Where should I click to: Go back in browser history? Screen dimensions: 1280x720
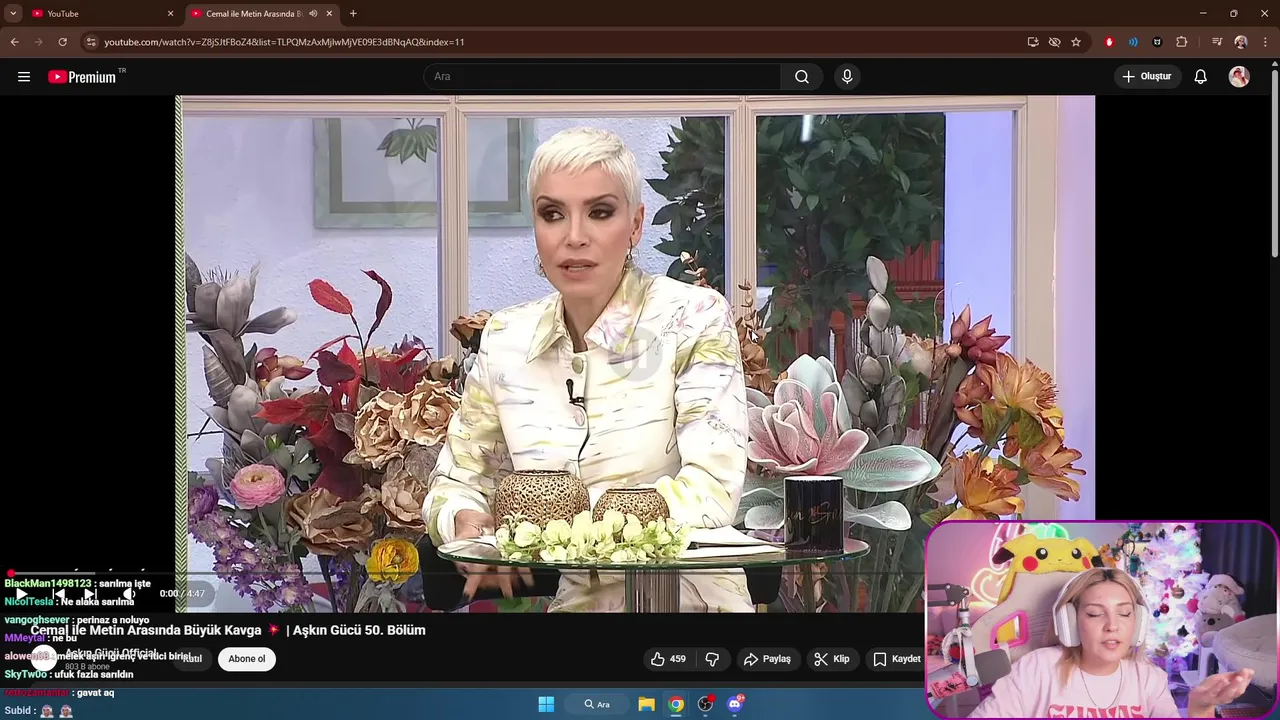(x=14, y=42)
